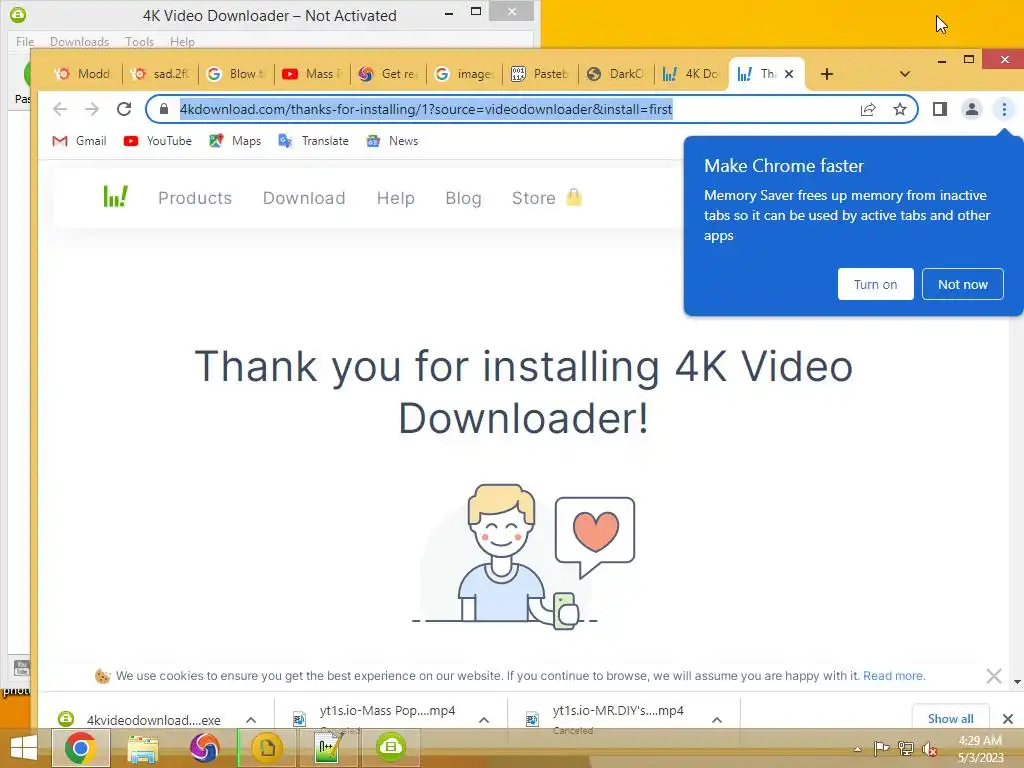Switch to the 4K Do tab

coord(692,74)
